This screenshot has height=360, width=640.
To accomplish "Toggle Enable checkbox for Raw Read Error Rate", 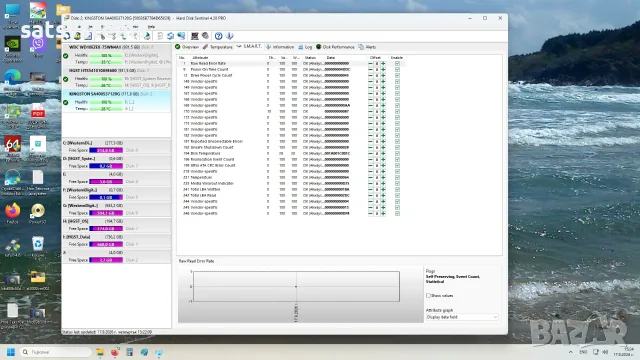I will point(397,64).
